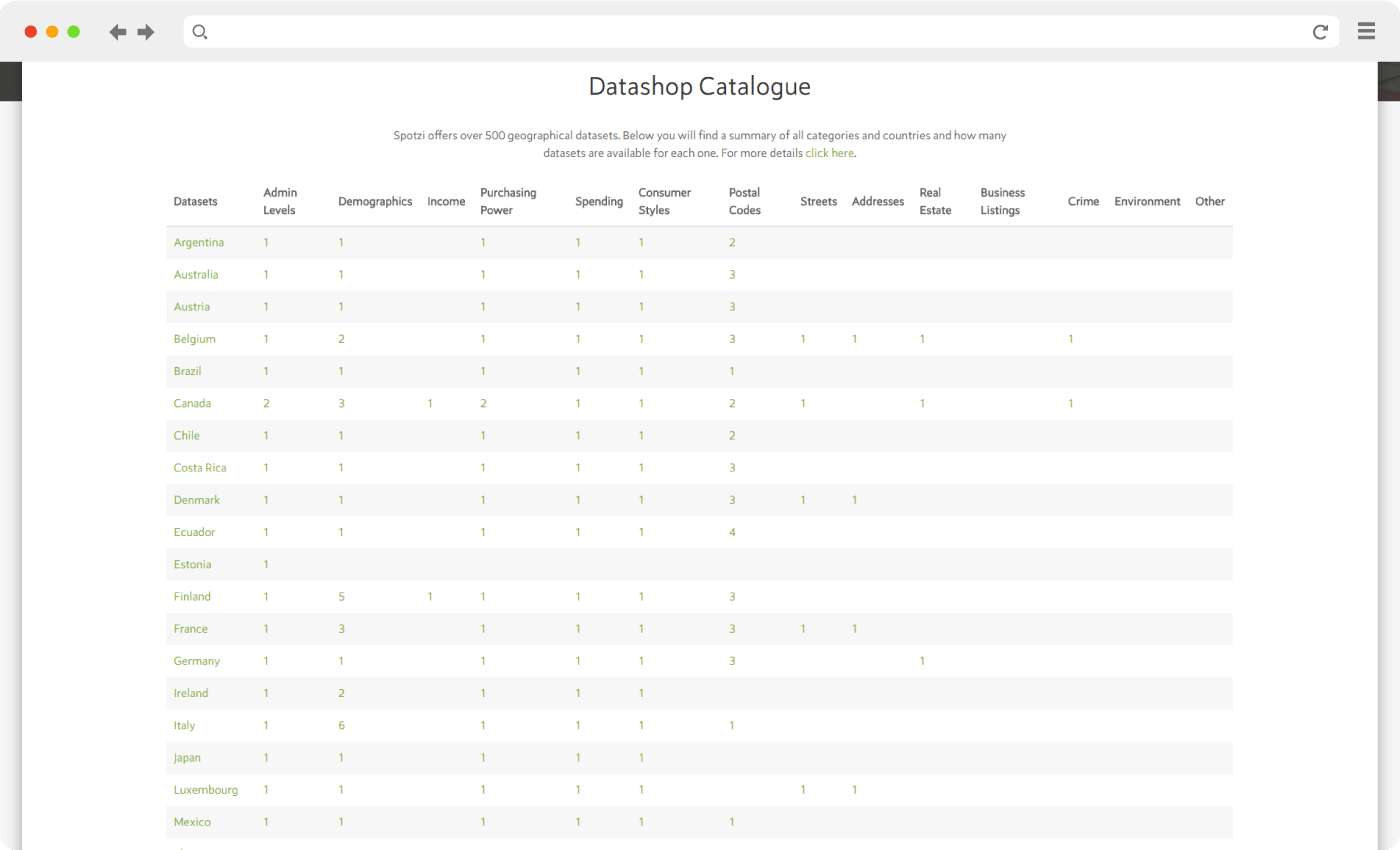Open the Ireland datasets link
Image resolution: width=1400 pixels, height=850 pixels.
pyautogui.click(x=191, y=693)
